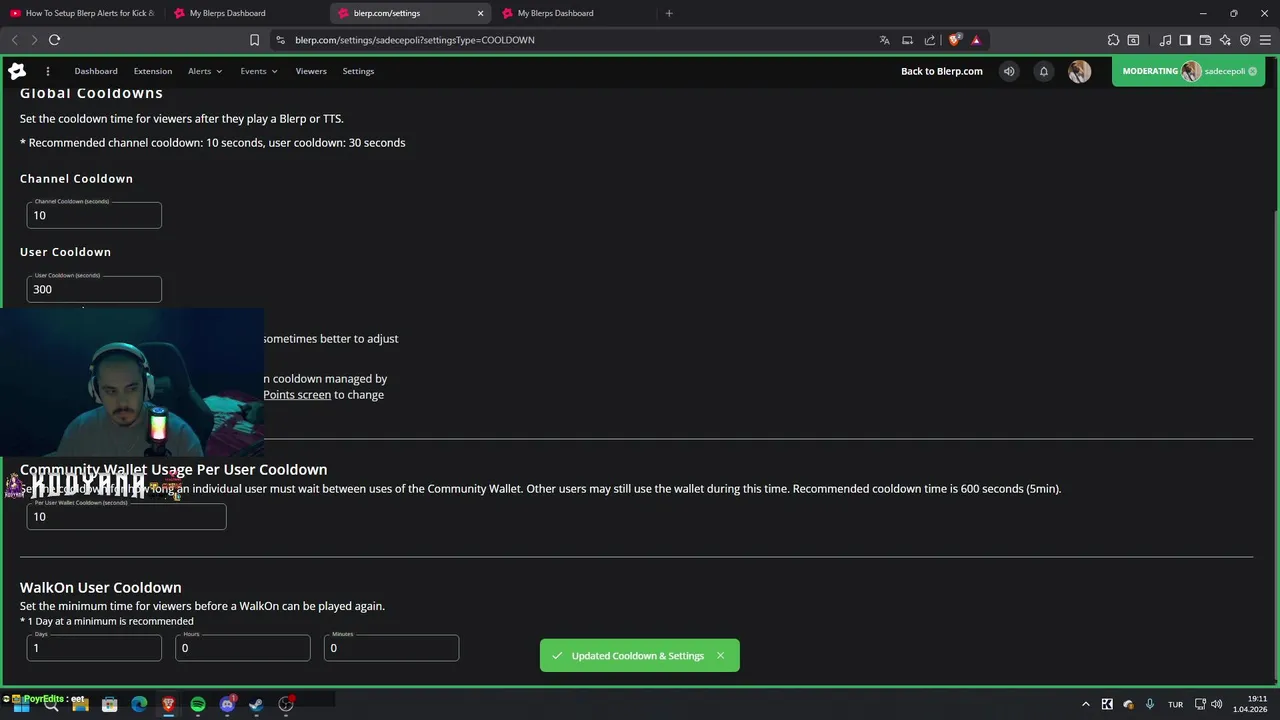This screenshot has height=720, width=1280.
Task: Dismiss the Updated Cooldown & Settings toast
Action: click(720, 656)
